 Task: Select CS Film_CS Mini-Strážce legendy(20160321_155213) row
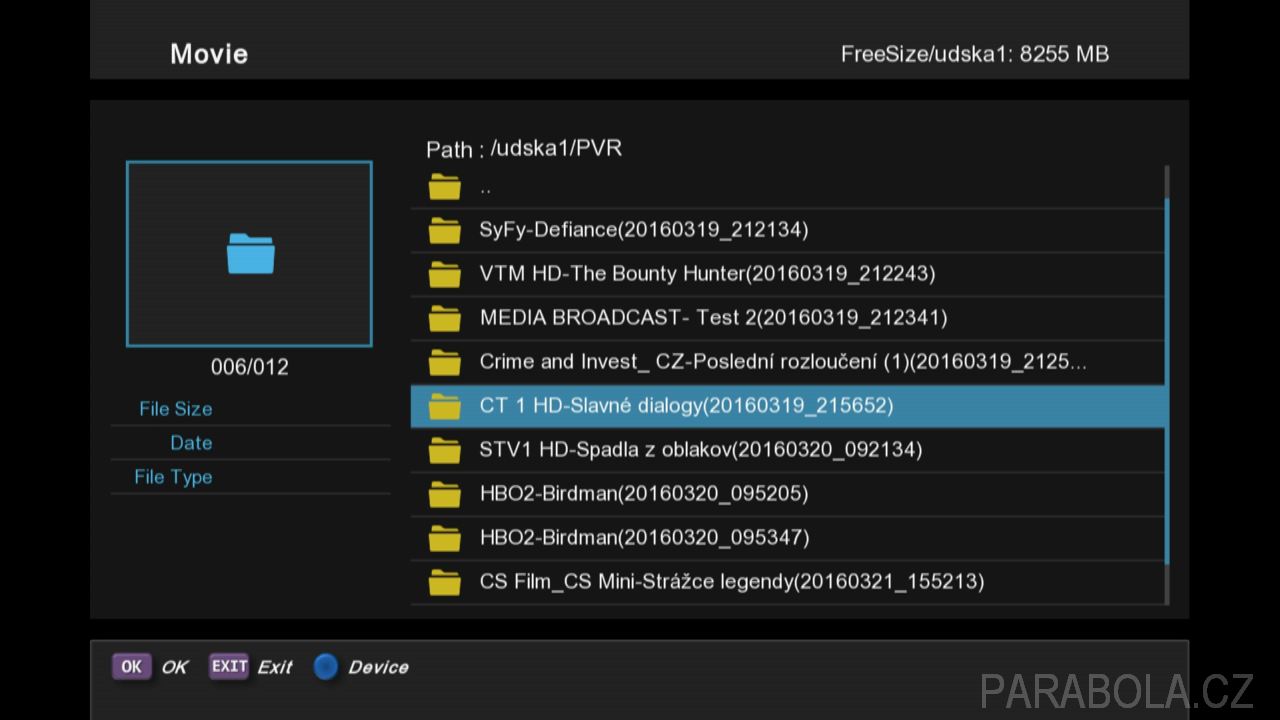pyautogui.click(x=788, y=582)
